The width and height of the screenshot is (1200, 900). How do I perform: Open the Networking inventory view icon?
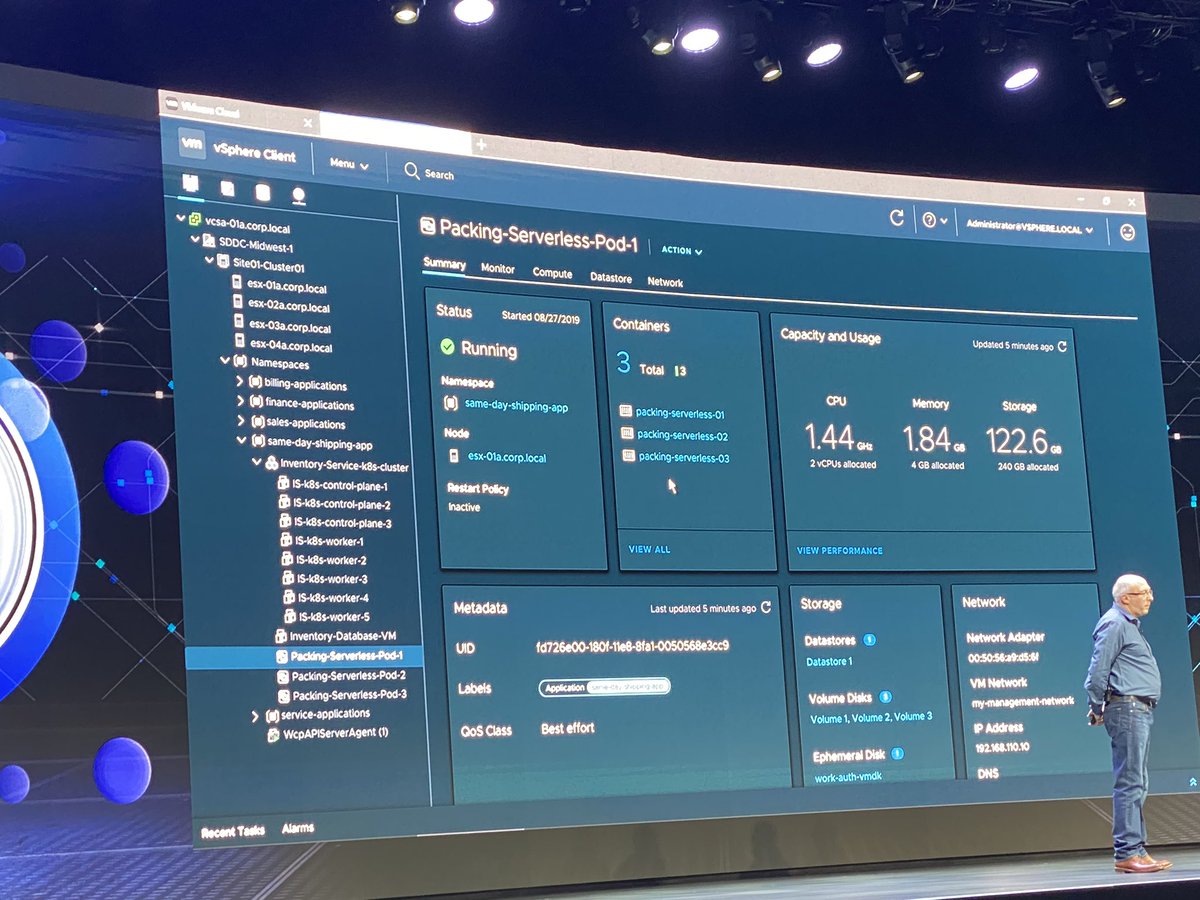pyautogui.click(x=298, y=196)
